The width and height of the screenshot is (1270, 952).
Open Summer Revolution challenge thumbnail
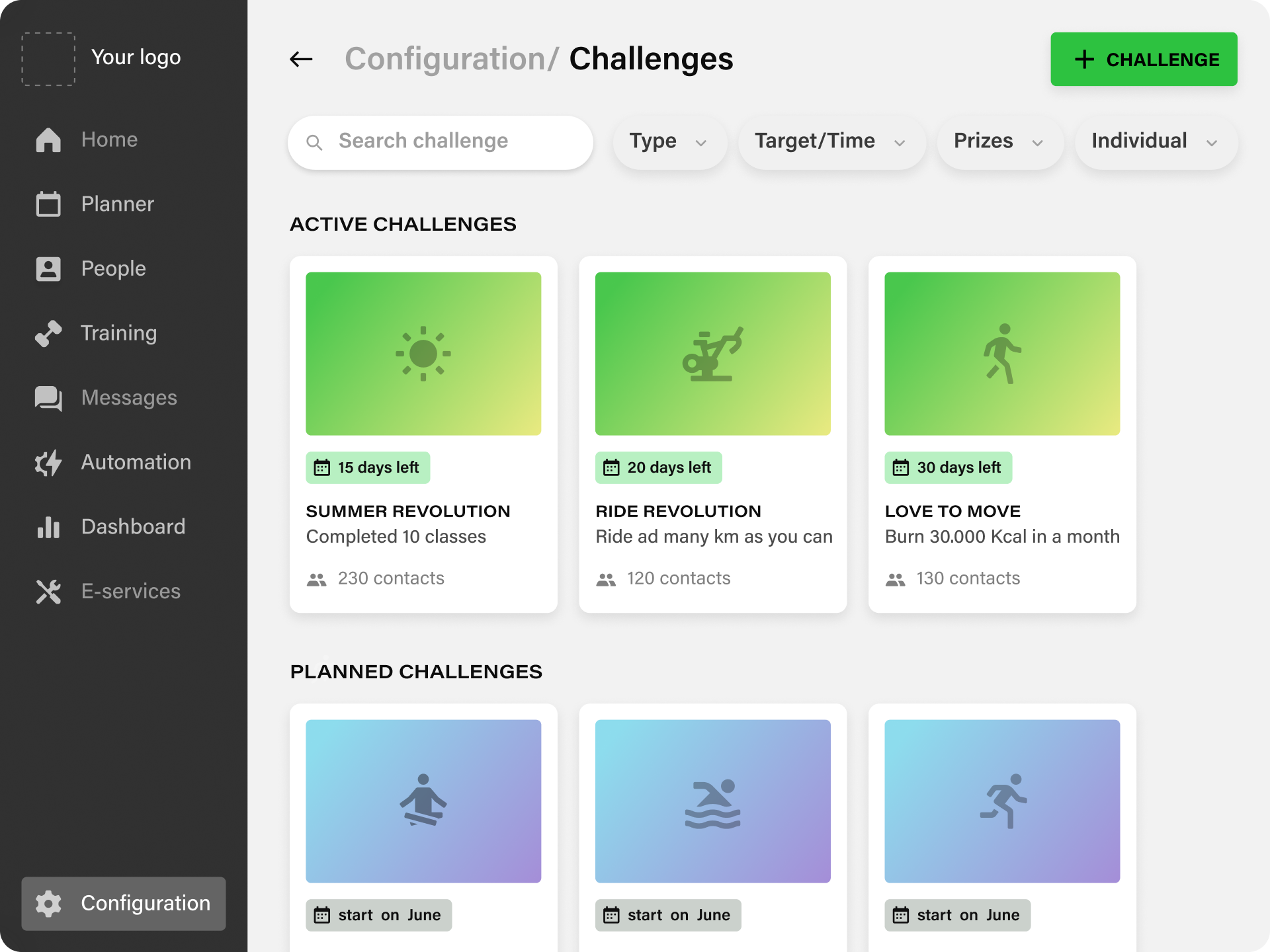(x=423, y=354)
